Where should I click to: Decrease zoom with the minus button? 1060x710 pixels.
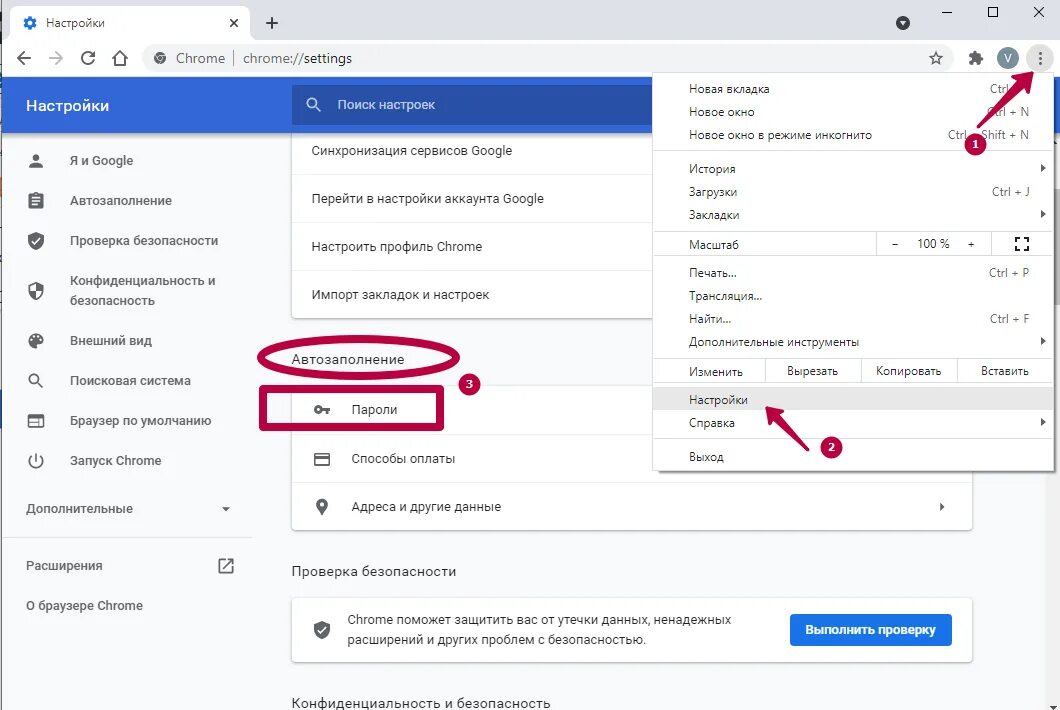click(895, 244)
